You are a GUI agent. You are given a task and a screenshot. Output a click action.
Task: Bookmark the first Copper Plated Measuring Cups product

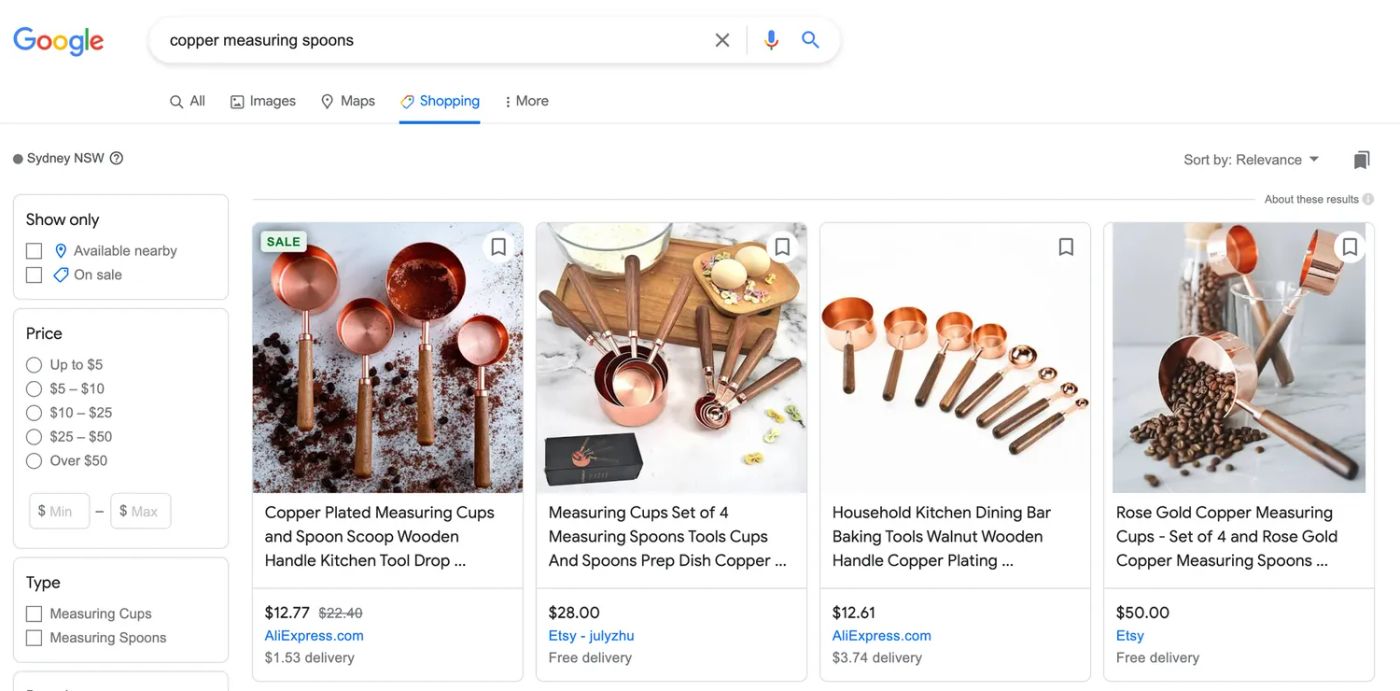498,246
